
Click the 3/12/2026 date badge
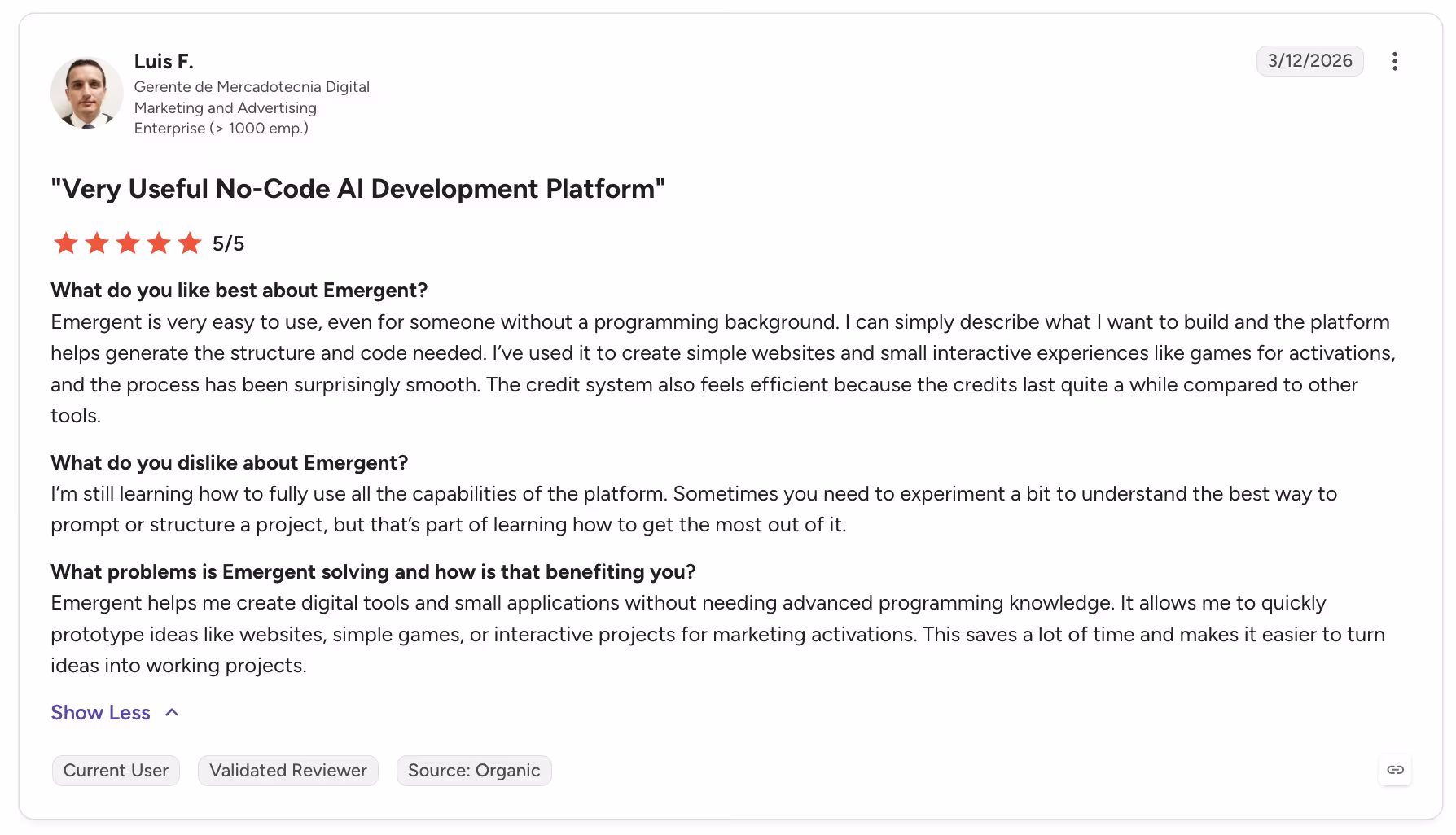coord(1309,61)
